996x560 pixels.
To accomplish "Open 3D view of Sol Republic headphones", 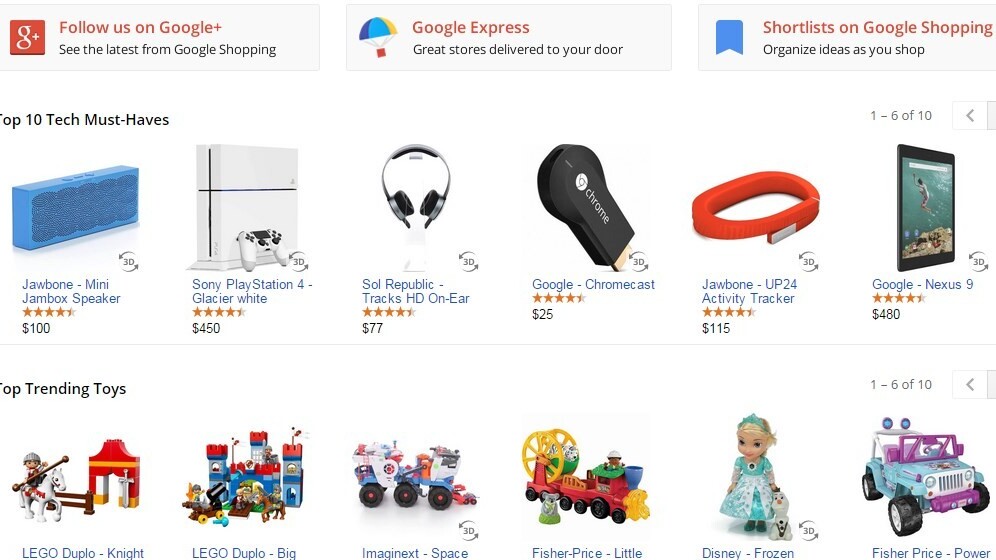I will (469, 261).
